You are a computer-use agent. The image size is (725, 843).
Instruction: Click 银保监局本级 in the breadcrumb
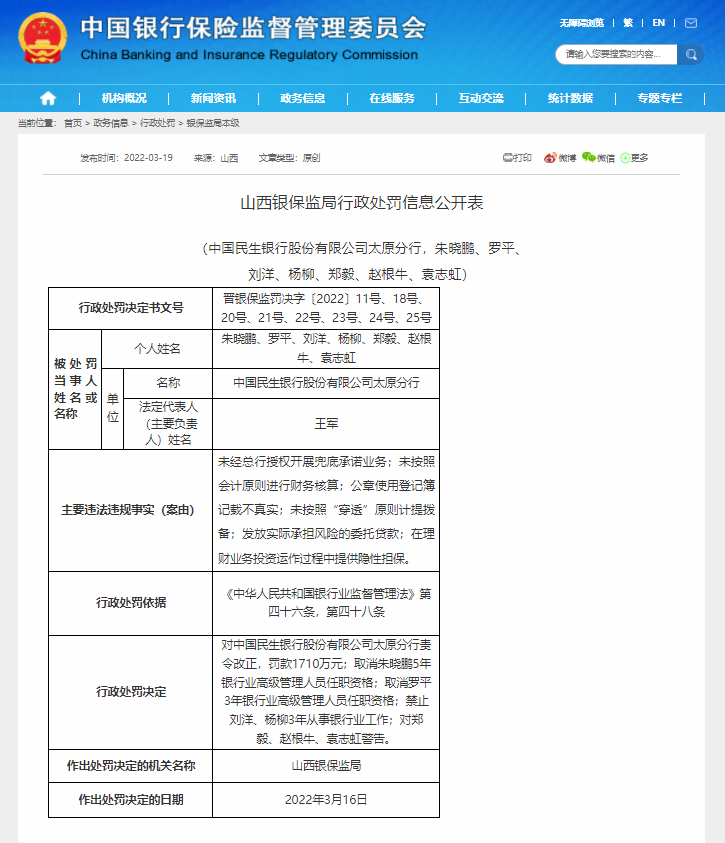pos(213,123)
